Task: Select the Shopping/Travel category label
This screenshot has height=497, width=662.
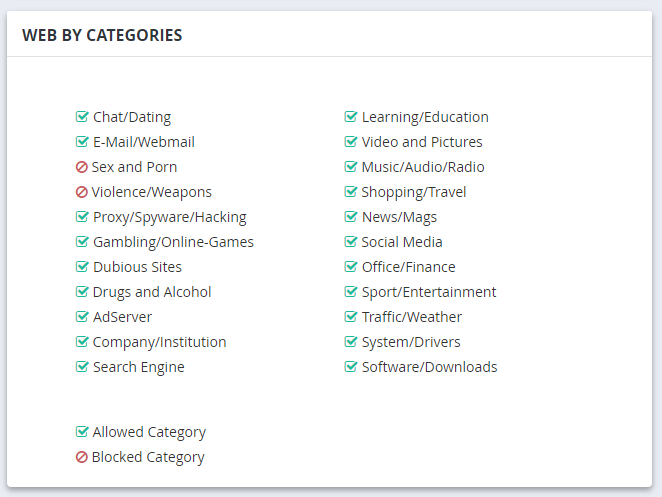Action: click(414, 192)
